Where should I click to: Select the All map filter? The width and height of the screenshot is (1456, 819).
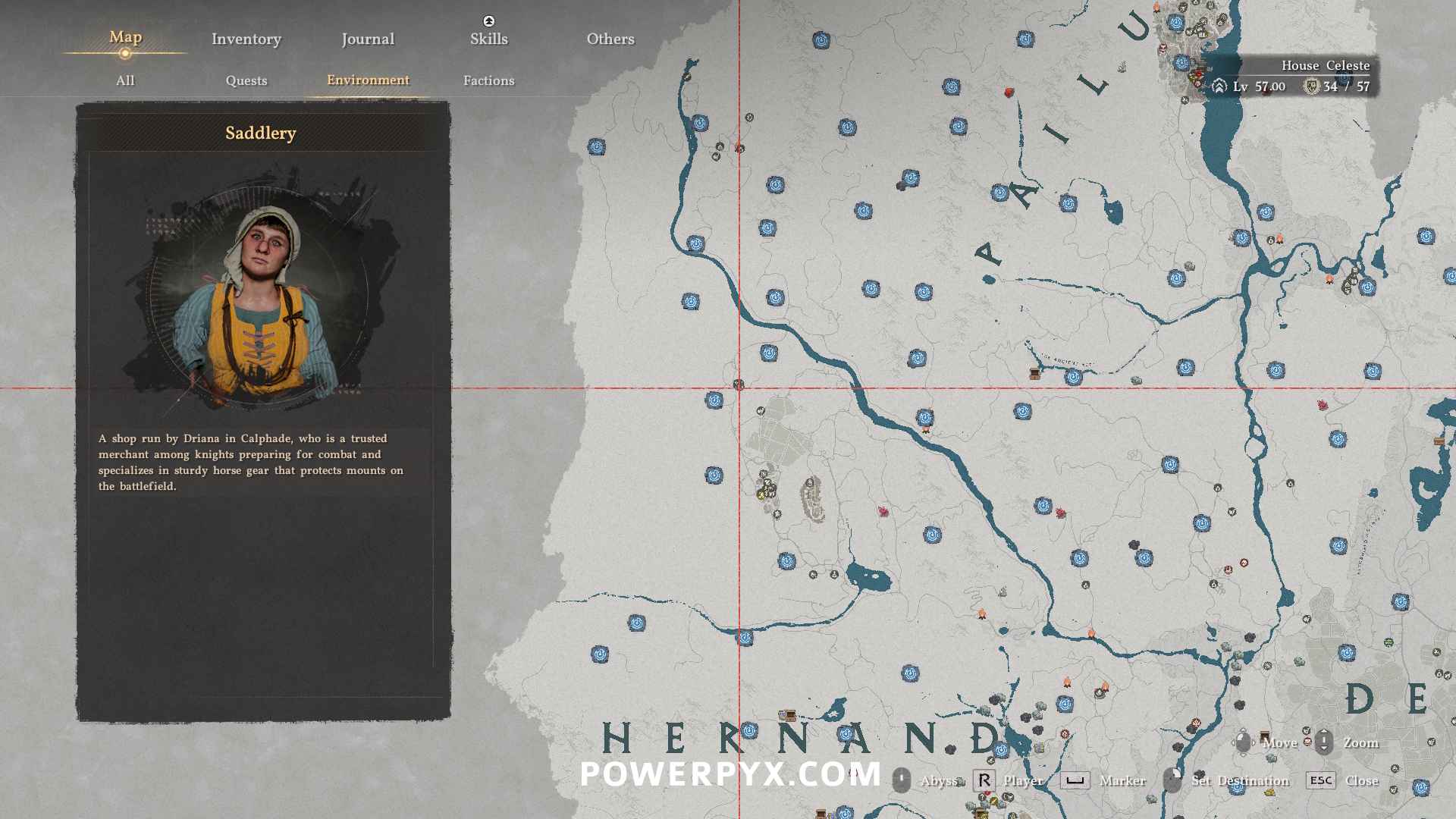coord(125,80)
